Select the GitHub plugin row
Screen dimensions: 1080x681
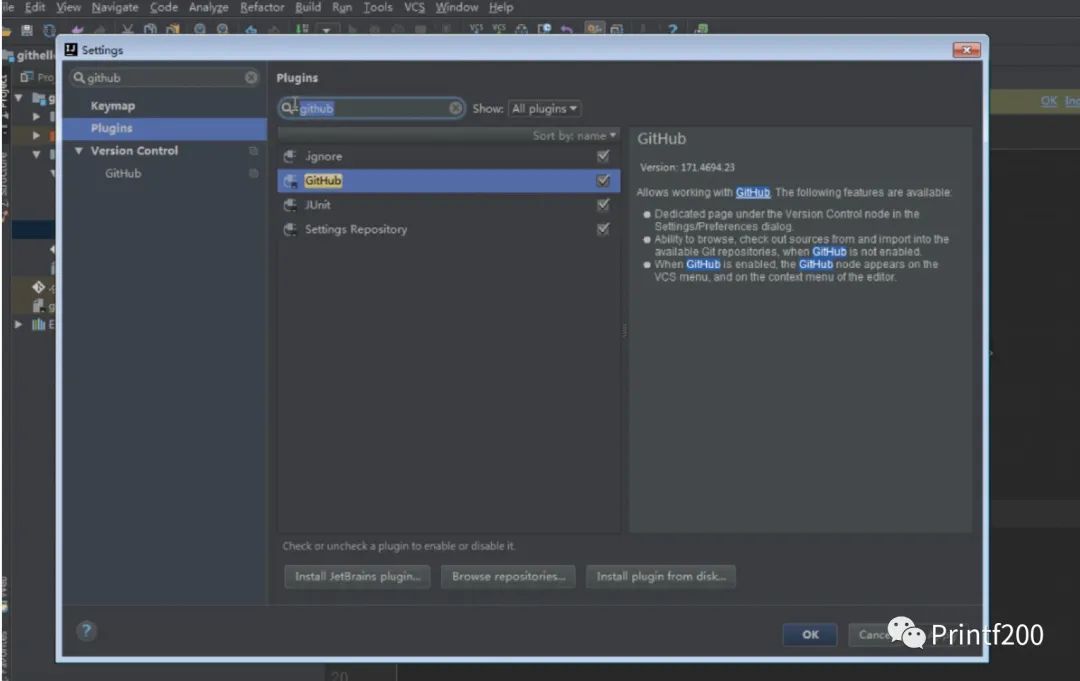(448, 180)
